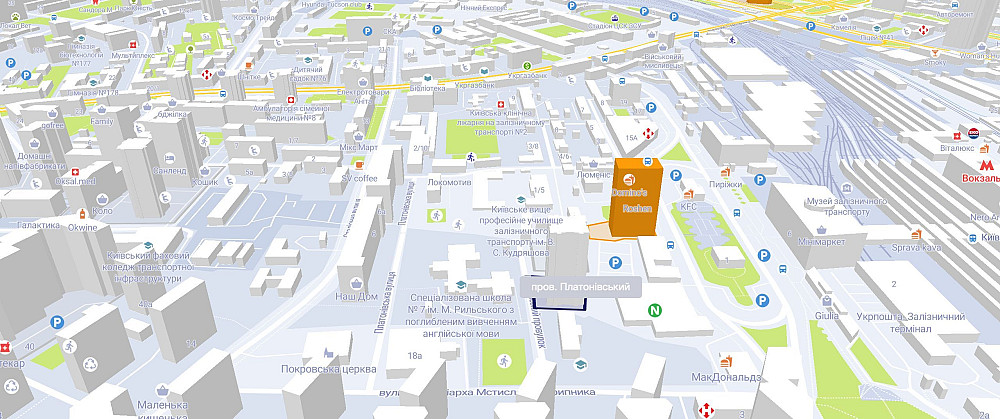1000x419 pixels.
Task: Click the пров. Платонівський street tooltip
Action: [x=579, y=288]
